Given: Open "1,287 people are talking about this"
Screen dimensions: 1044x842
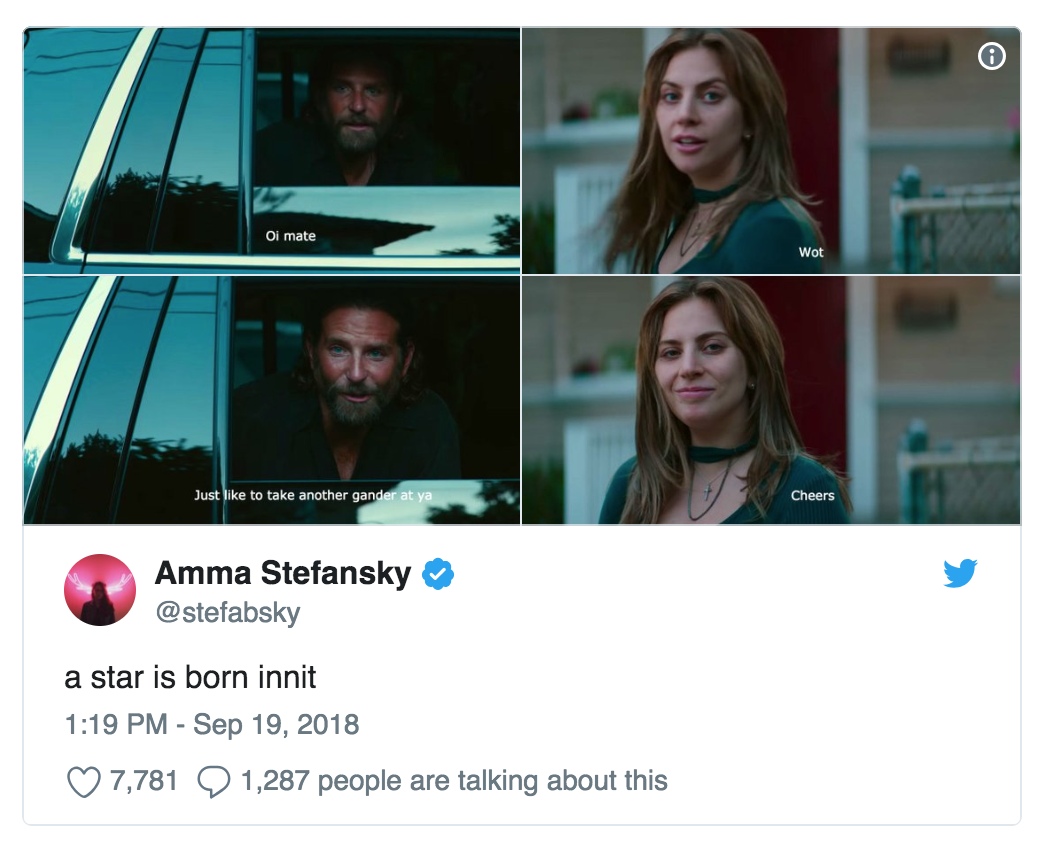Looking at the screenshot, I should 454,780.
